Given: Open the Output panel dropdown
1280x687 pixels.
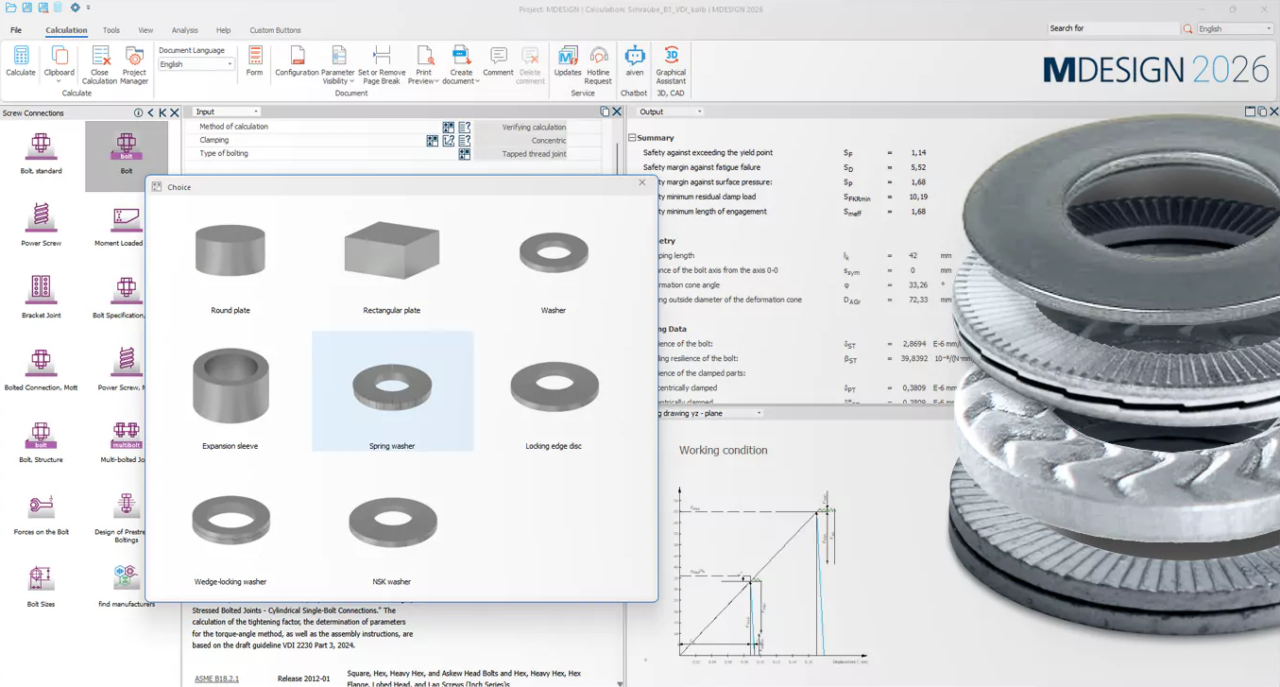Looking at the screenshot, I should tap(670, 112).
